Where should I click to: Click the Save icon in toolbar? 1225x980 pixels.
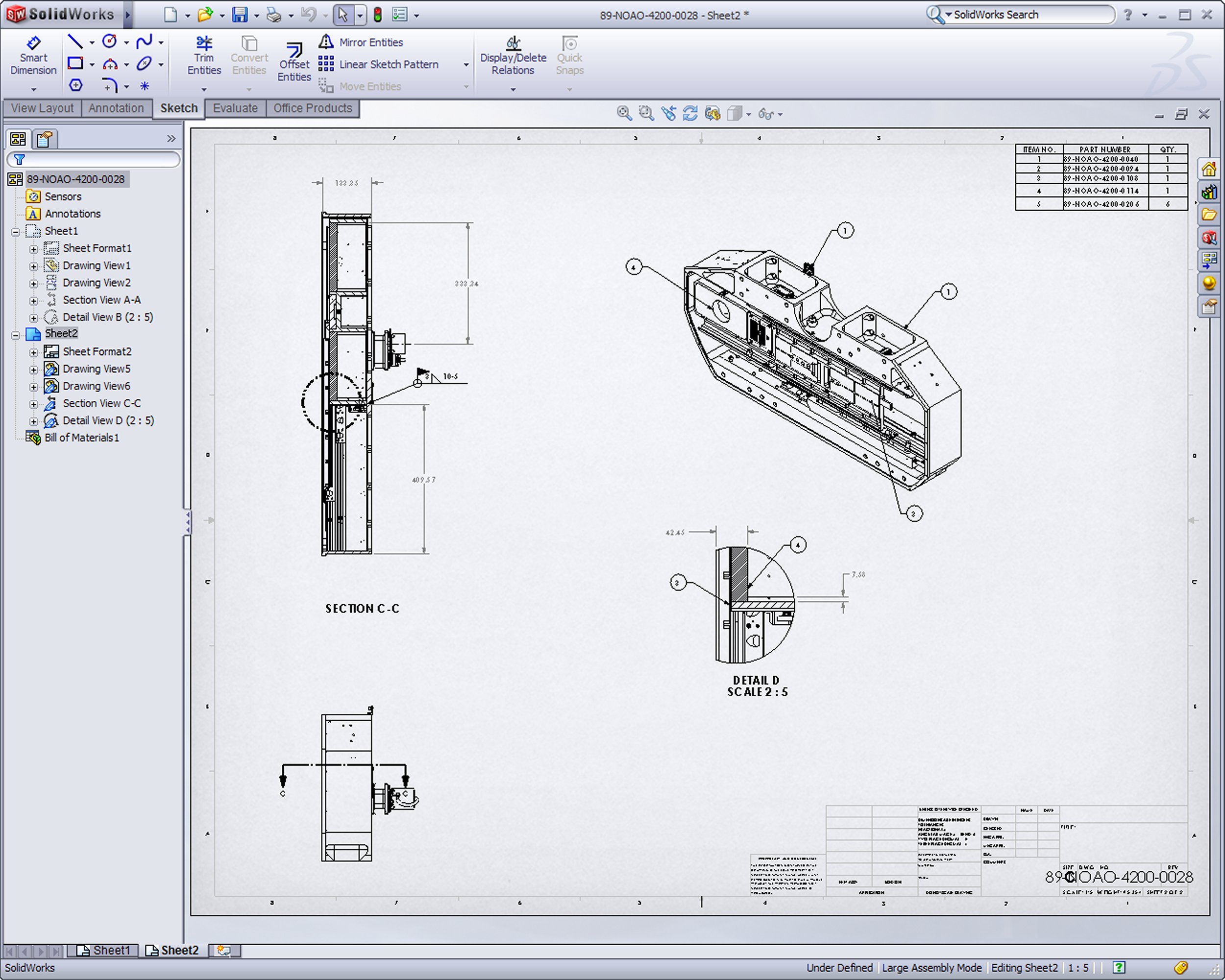click(x=240, y=15)
